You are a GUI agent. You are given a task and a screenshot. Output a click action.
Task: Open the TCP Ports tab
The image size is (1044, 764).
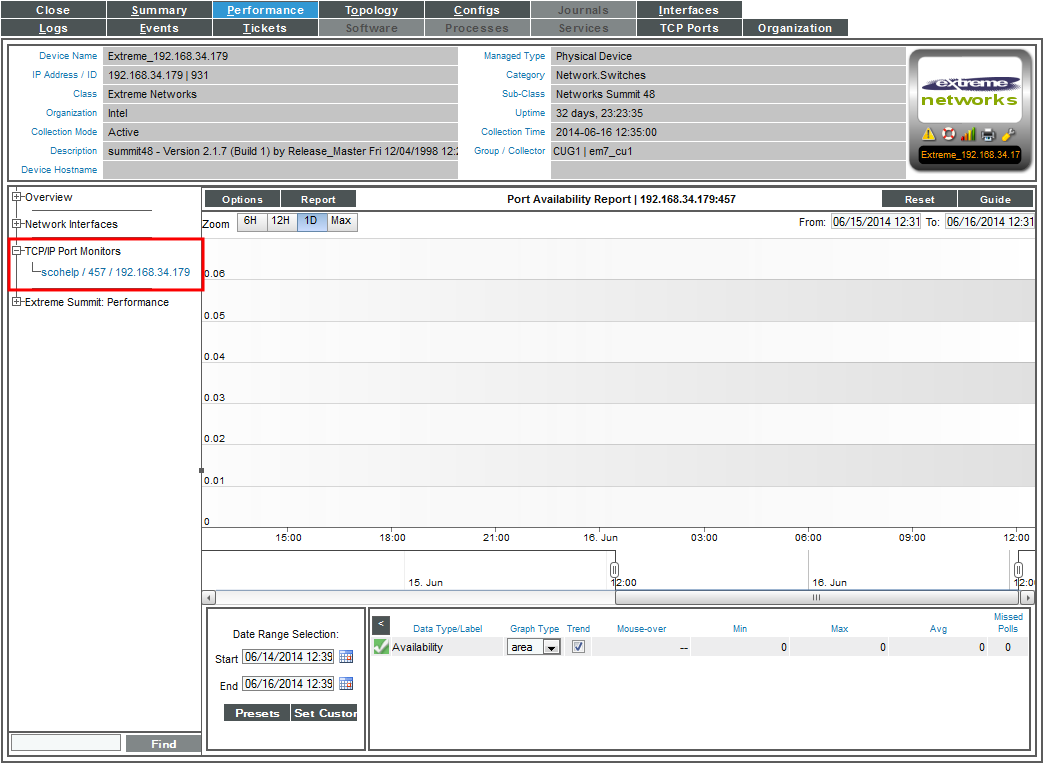click(x=689, y=28)
